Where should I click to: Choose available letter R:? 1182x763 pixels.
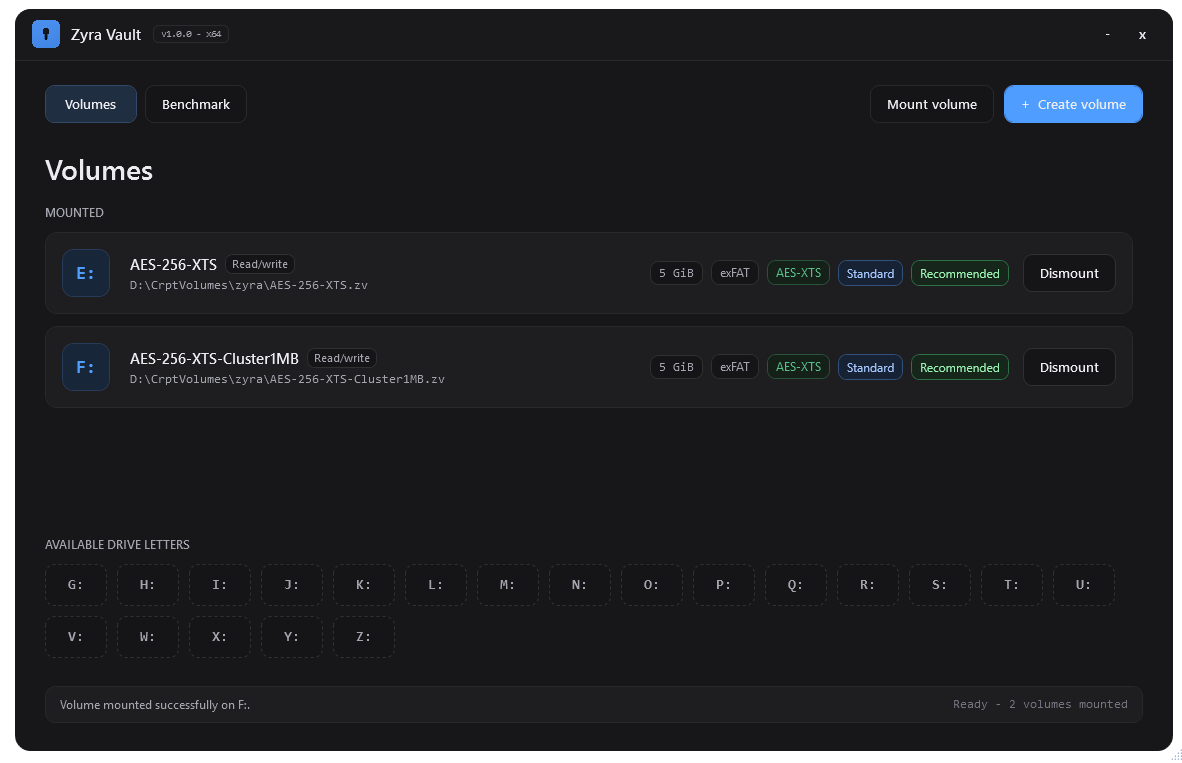coord(868,585)
